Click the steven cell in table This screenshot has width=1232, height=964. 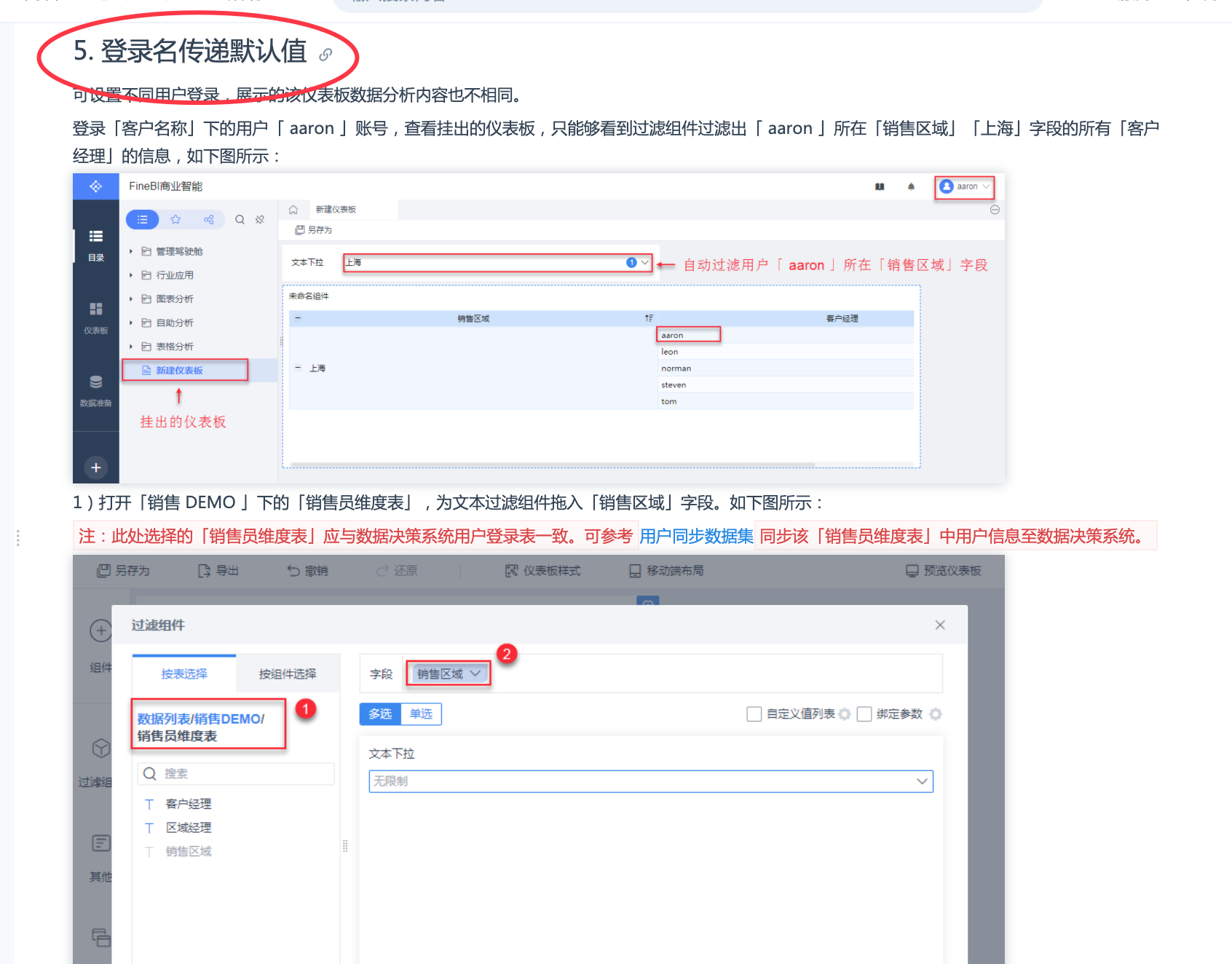pyautogui.click(x=785, y=385)
